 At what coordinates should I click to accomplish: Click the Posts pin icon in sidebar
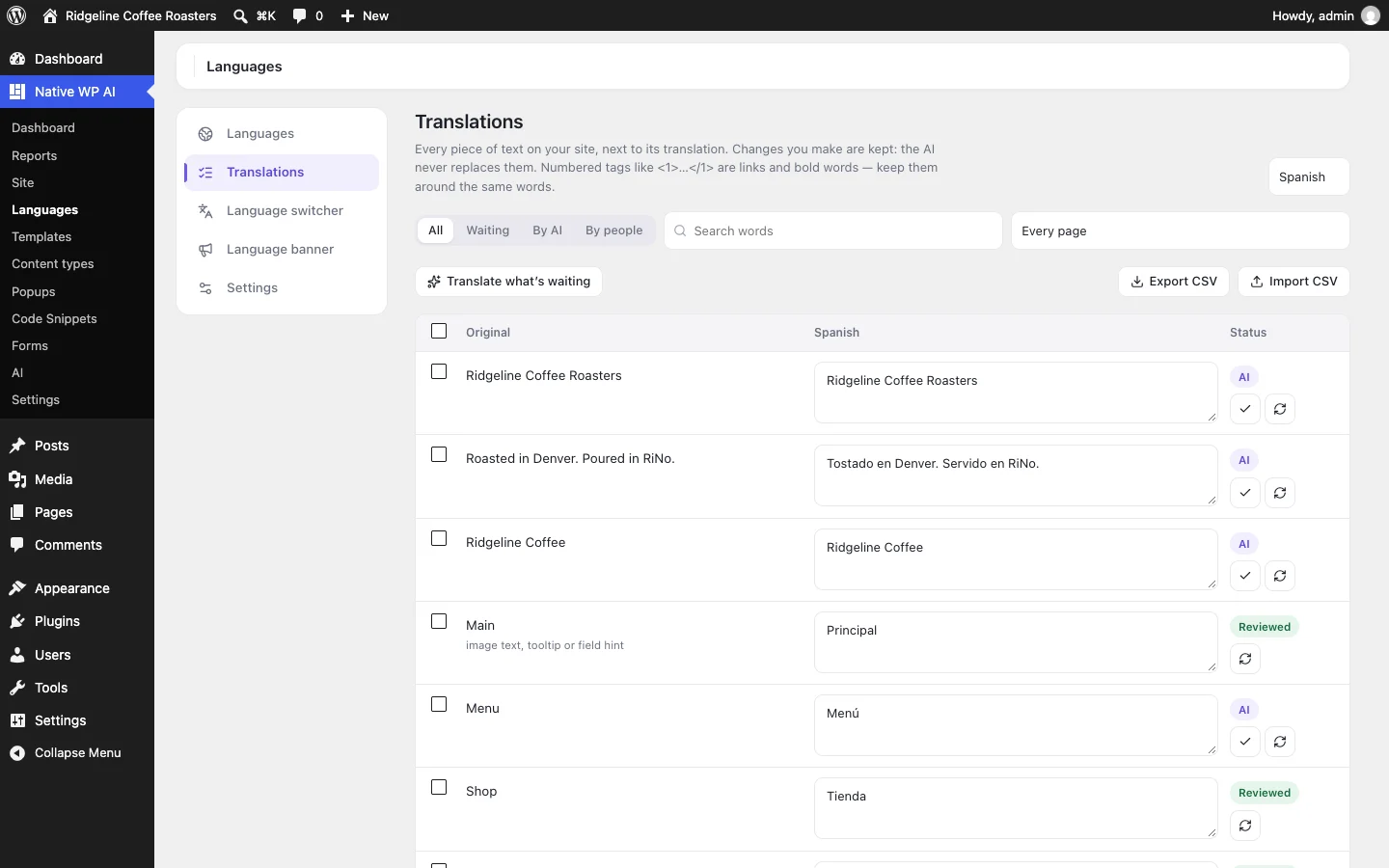[x=17, y=446]
